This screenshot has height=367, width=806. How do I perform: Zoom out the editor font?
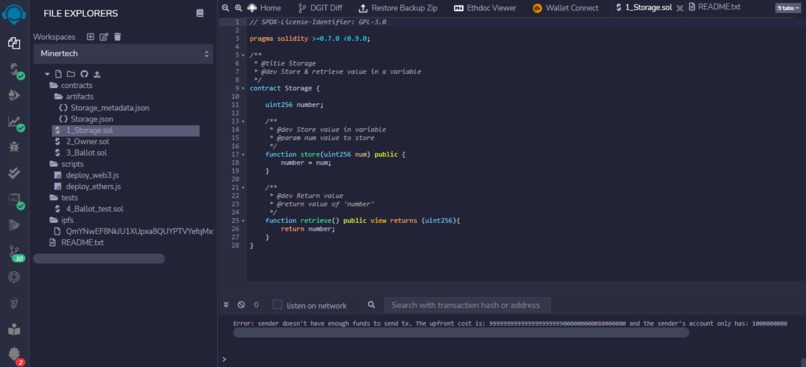225,8
